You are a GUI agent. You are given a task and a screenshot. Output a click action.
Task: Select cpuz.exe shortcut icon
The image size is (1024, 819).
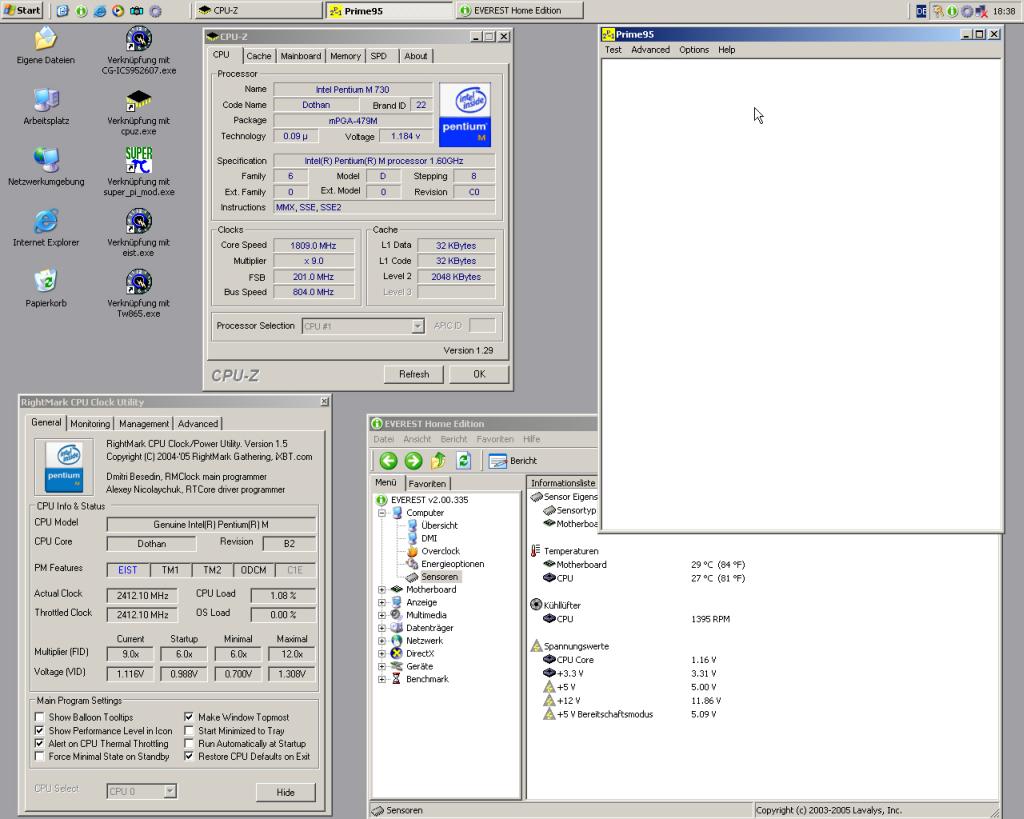138,101
